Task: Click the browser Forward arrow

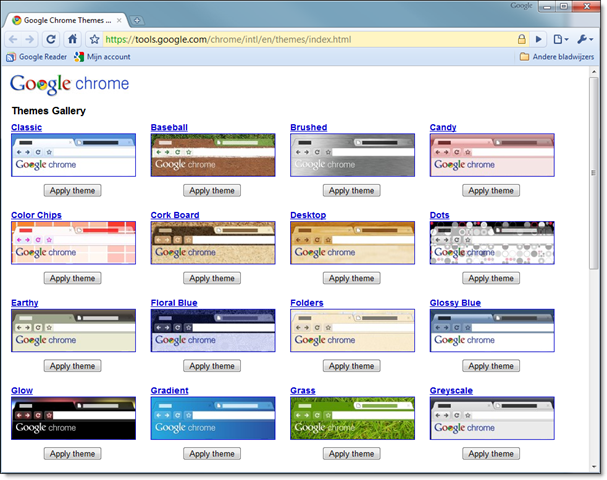Action: pyautogui.click(x=29, y=39)
